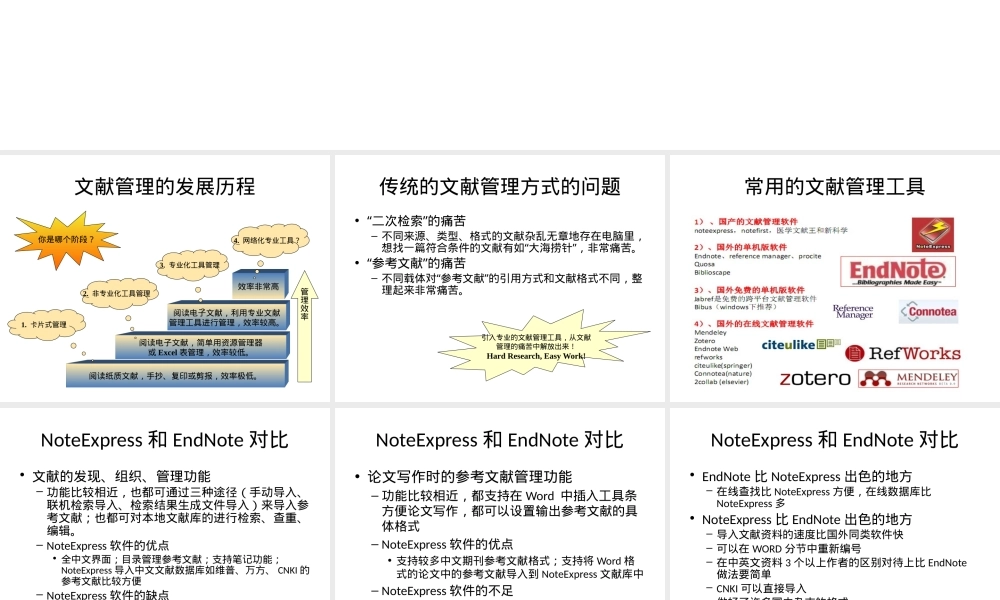Screen dimensions: 1000x600
Task: Click the NoteExpress red logo icon
Action: click(x=932, y=234)
